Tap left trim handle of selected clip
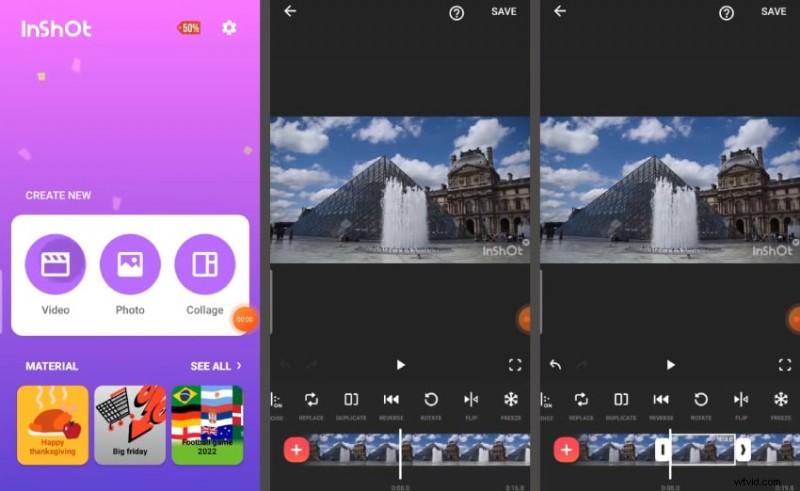The image size is (800, 491). [662, 450]
